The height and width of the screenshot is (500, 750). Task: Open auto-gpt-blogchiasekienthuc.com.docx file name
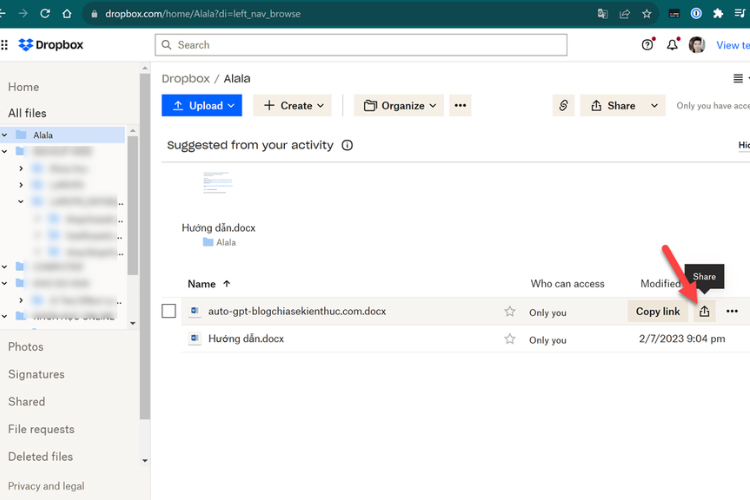click(x=297, y=311)
